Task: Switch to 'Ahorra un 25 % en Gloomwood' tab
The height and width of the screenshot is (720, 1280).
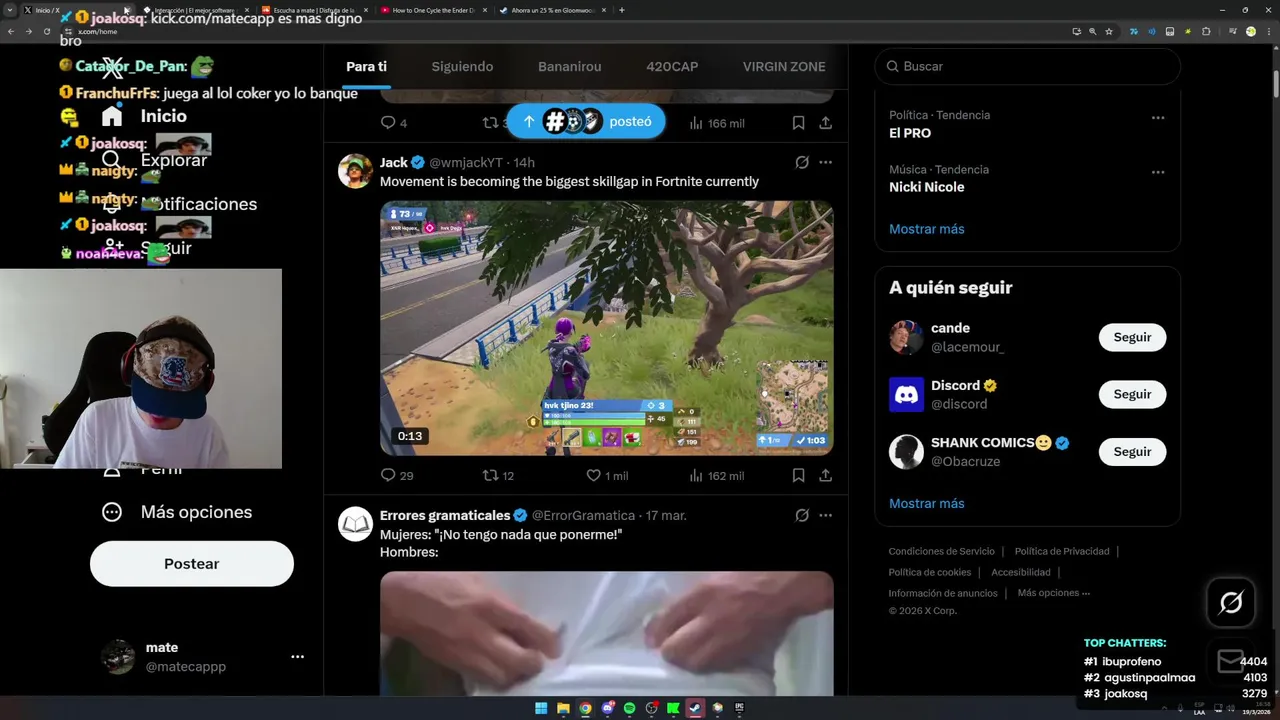Action: [553, 10]
